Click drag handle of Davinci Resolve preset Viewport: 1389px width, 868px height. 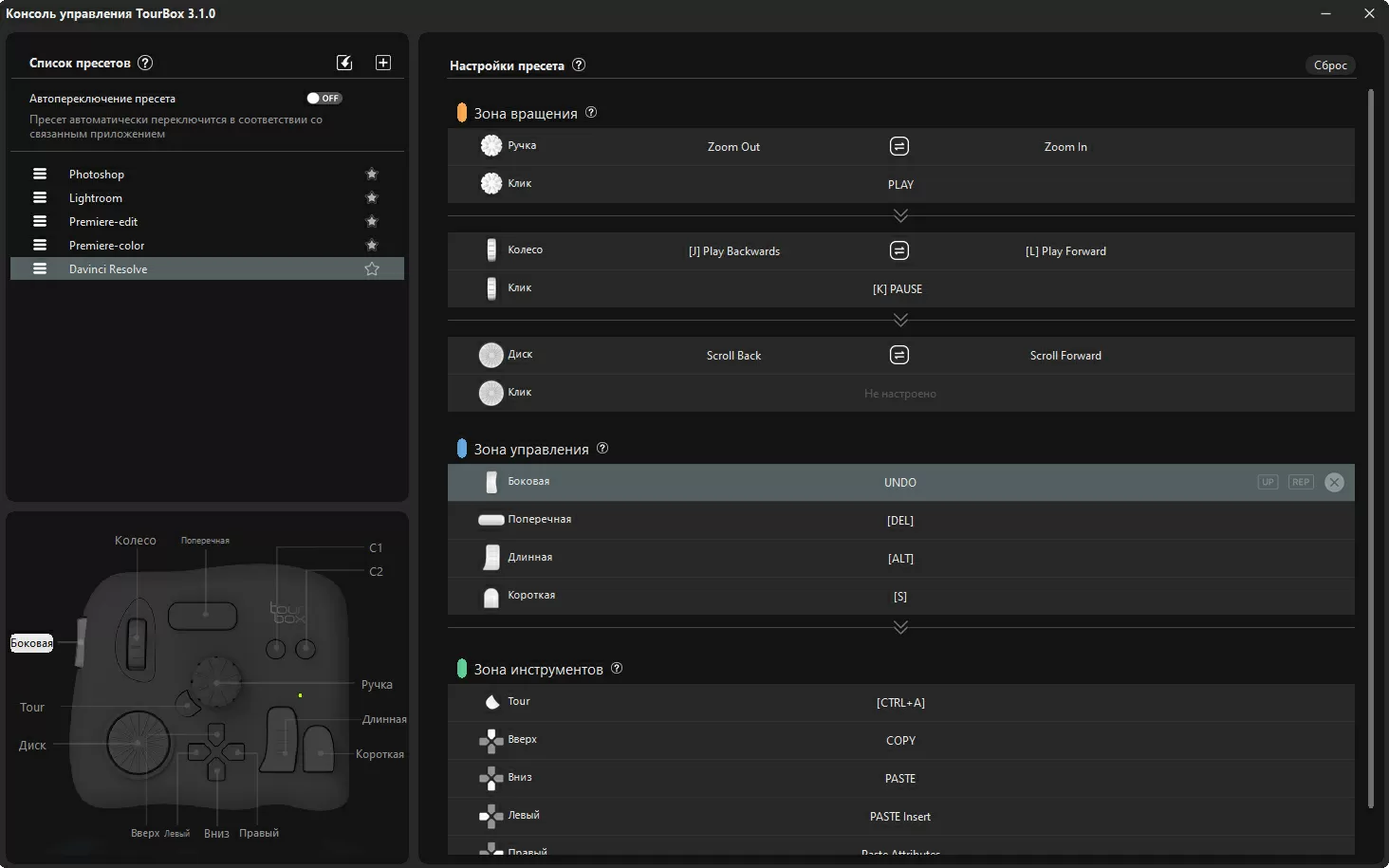pos(40,268)
